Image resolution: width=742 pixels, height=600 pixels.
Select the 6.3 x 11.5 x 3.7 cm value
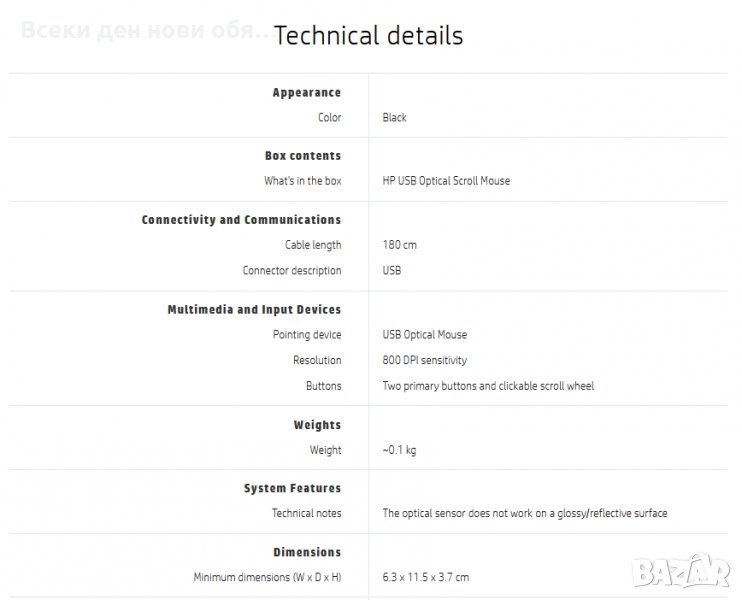(425, 577)
